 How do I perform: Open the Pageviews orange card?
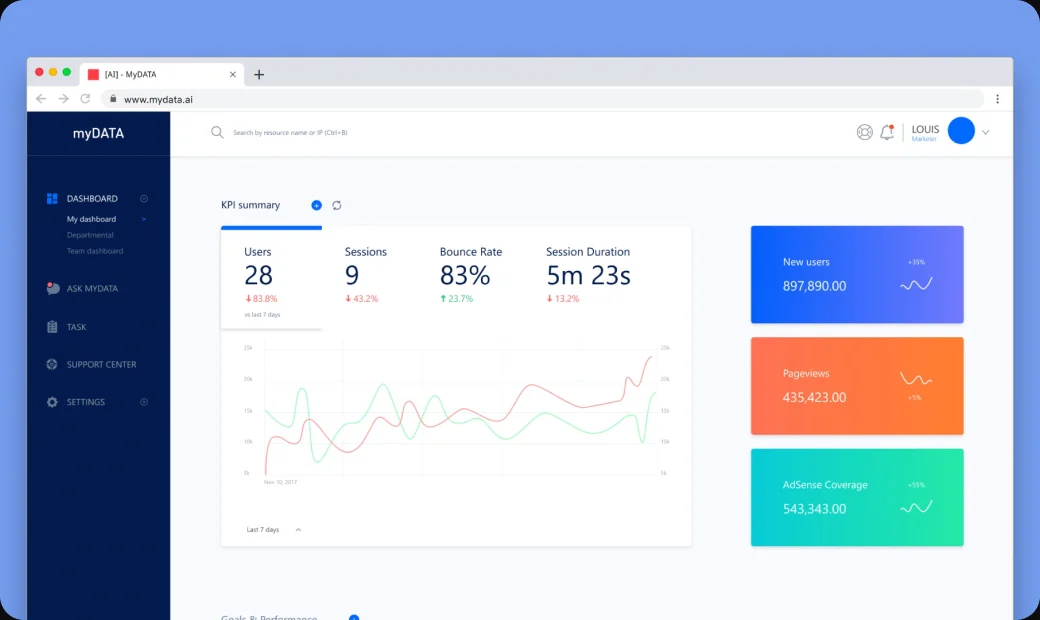tap(857, 386)
